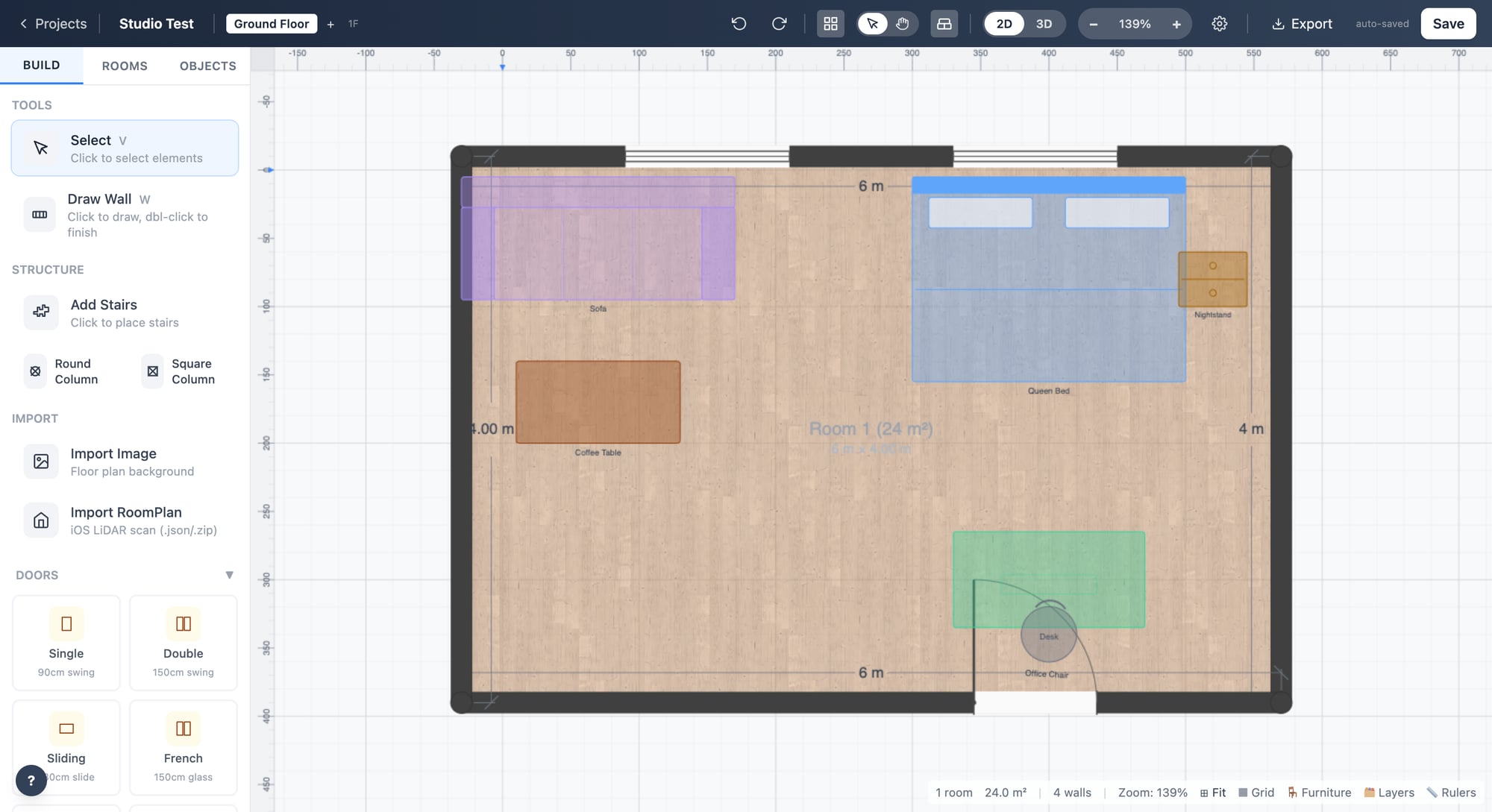Toggle Rulers visibility
Image resolution: width=1492 pixels, height=812 pixels.
[x=1451, y=793]
